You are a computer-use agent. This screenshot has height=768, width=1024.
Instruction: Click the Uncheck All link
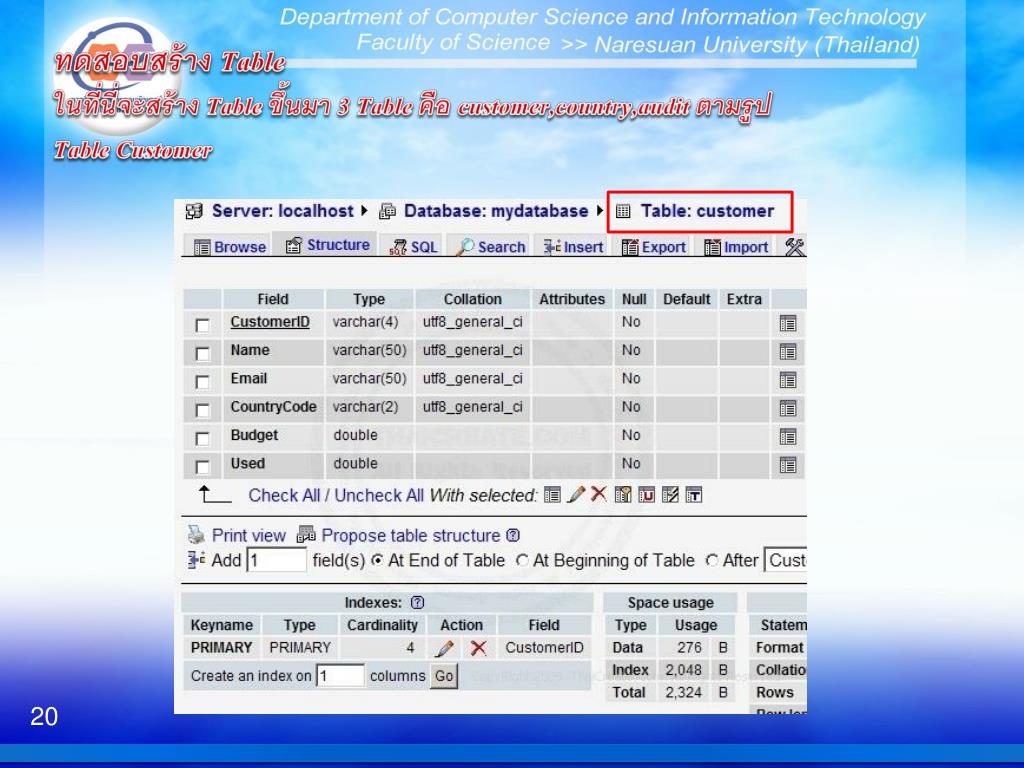[x=379, y=495]
